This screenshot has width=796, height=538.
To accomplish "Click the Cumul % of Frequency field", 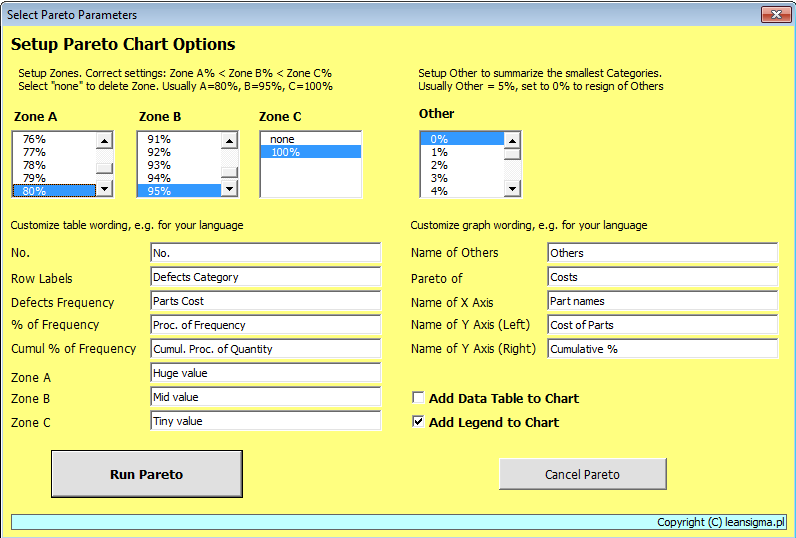I will [265, 349].
